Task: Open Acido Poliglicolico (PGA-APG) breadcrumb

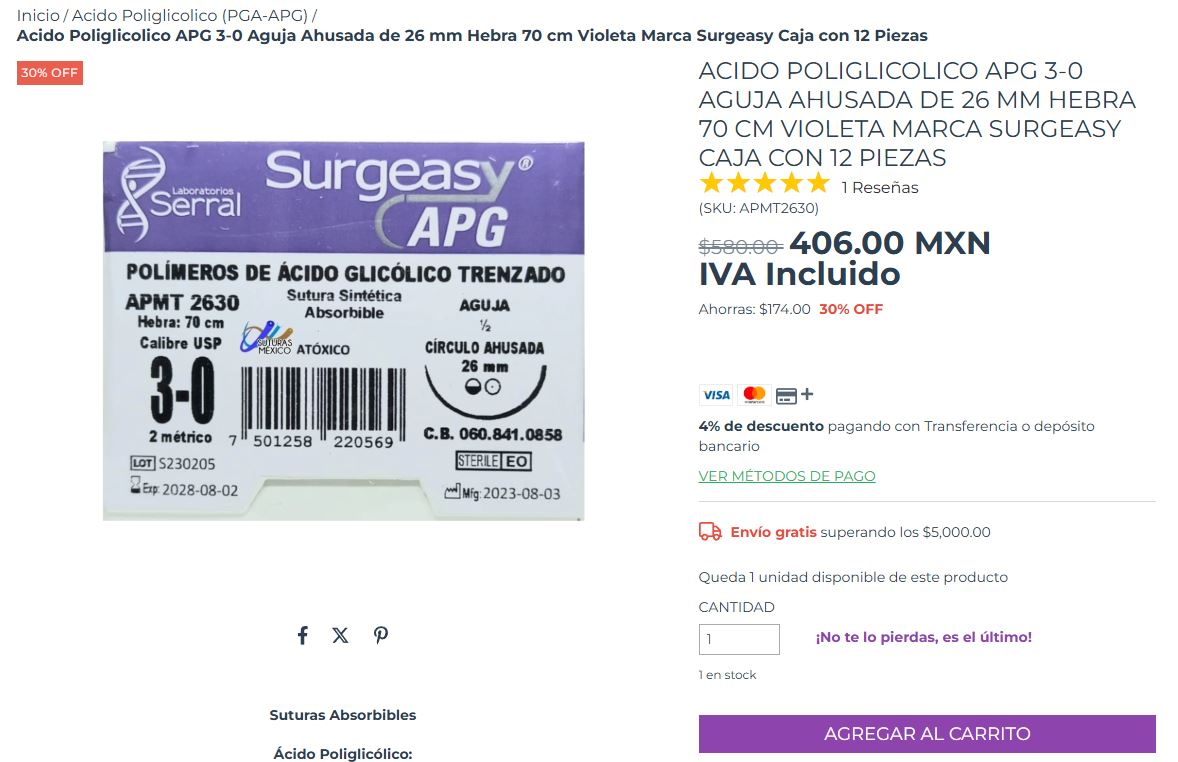Action: tap(190, 15)
